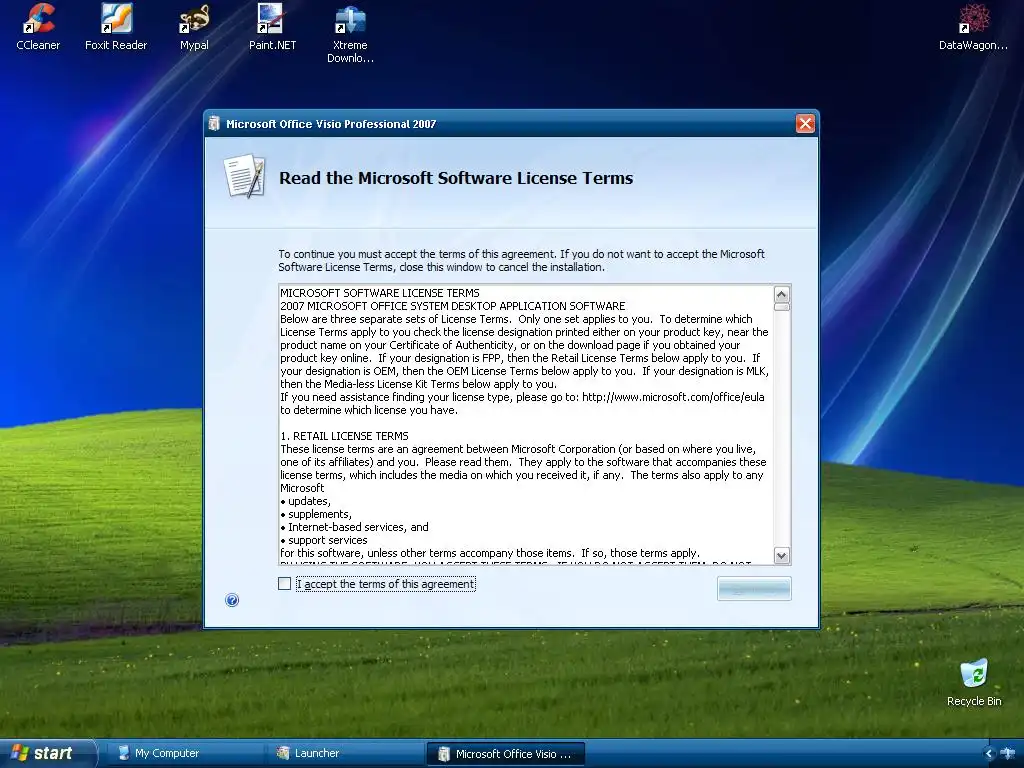The height and width of the screenshot is (768, 1024).
Task: Click the disabled Continue button
Action: (x=754, y=588)
